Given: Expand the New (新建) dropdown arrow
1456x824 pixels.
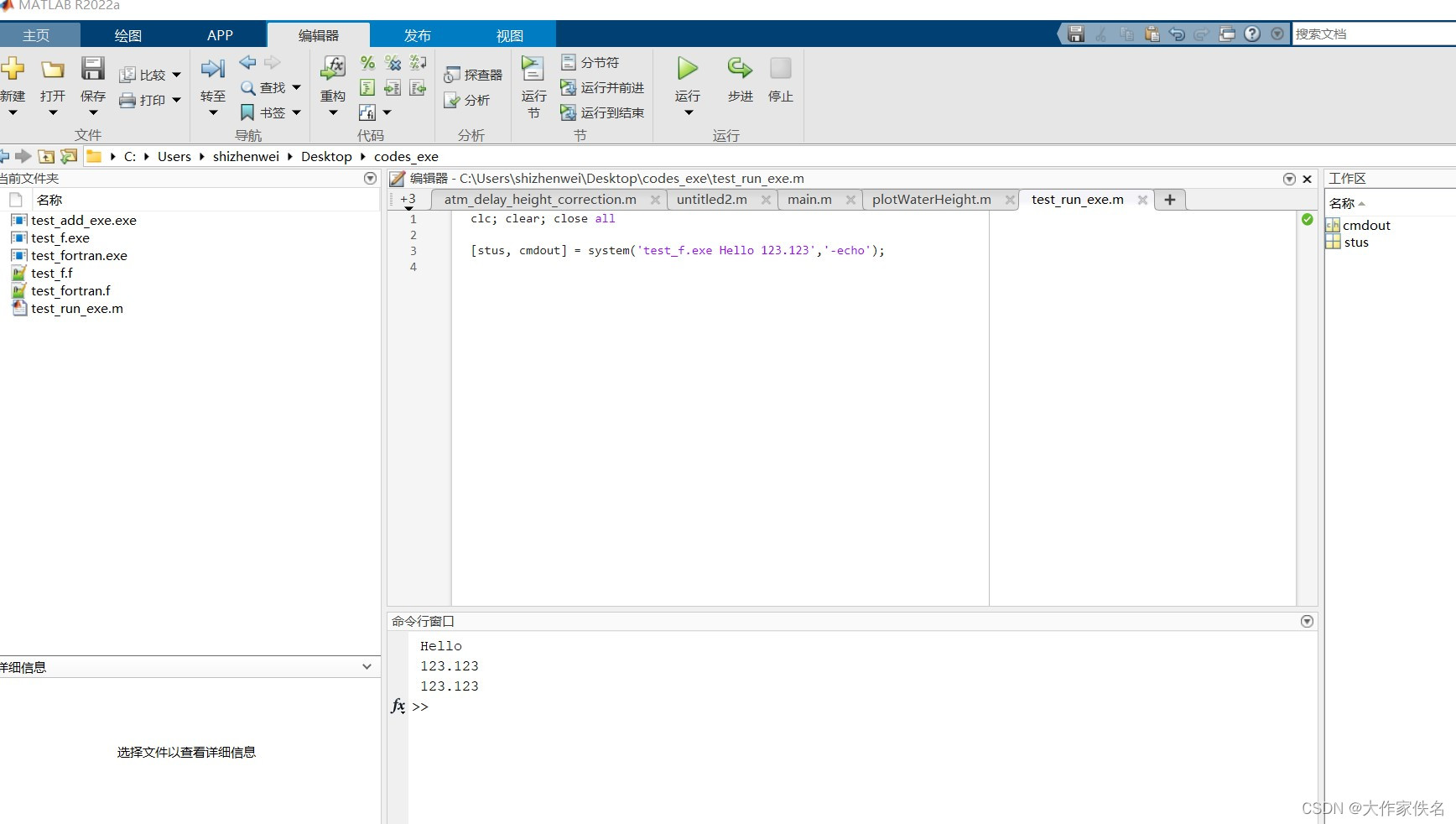Looking at the screenshot, I should (12, 112).
